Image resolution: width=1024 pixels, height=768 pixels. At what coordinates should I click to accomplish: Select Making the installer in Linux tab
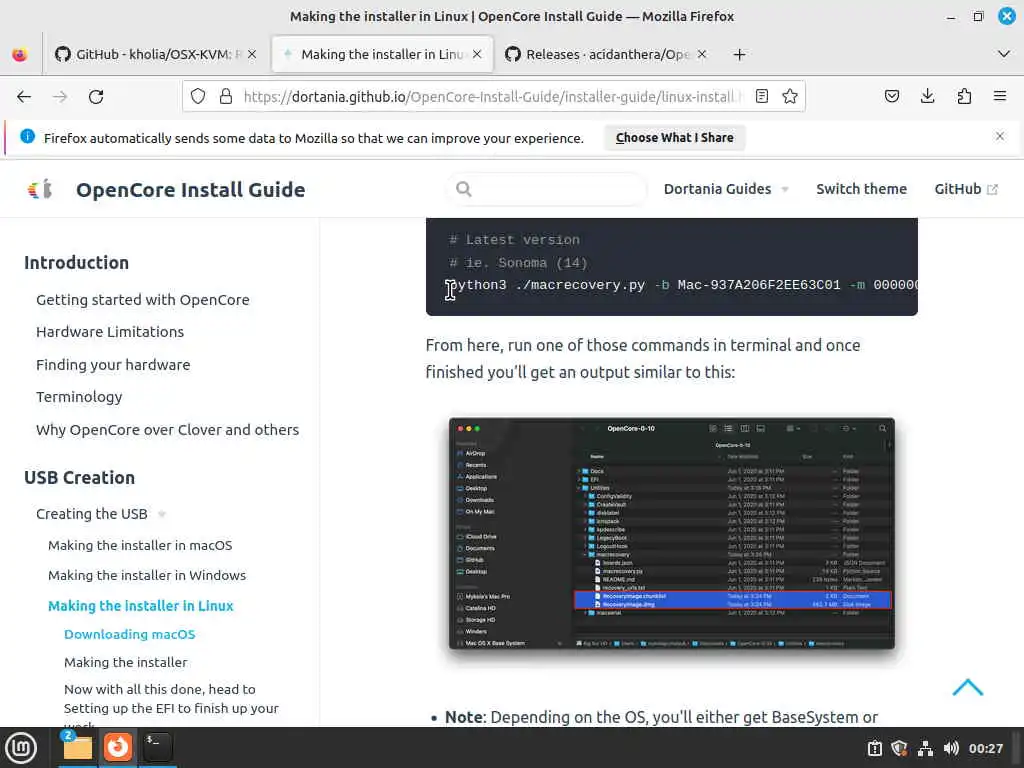[x=382, y=54]
